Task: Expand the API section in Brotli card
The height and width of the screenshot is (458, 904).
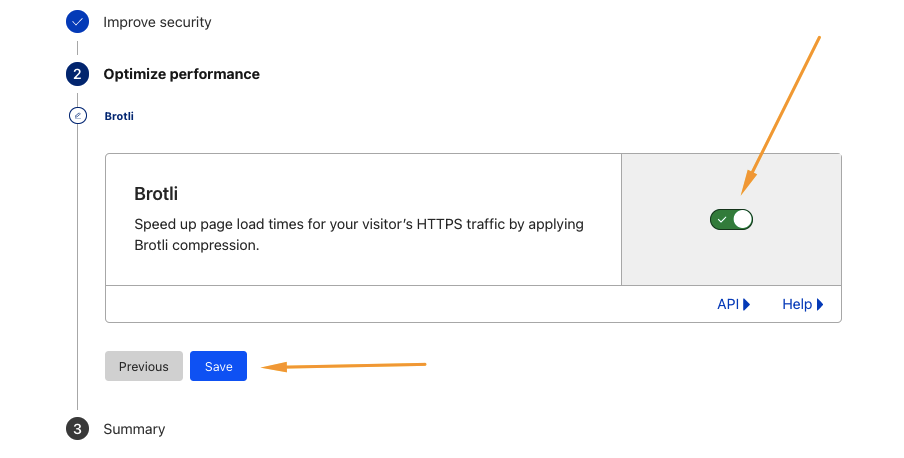Action: (728, 304)
